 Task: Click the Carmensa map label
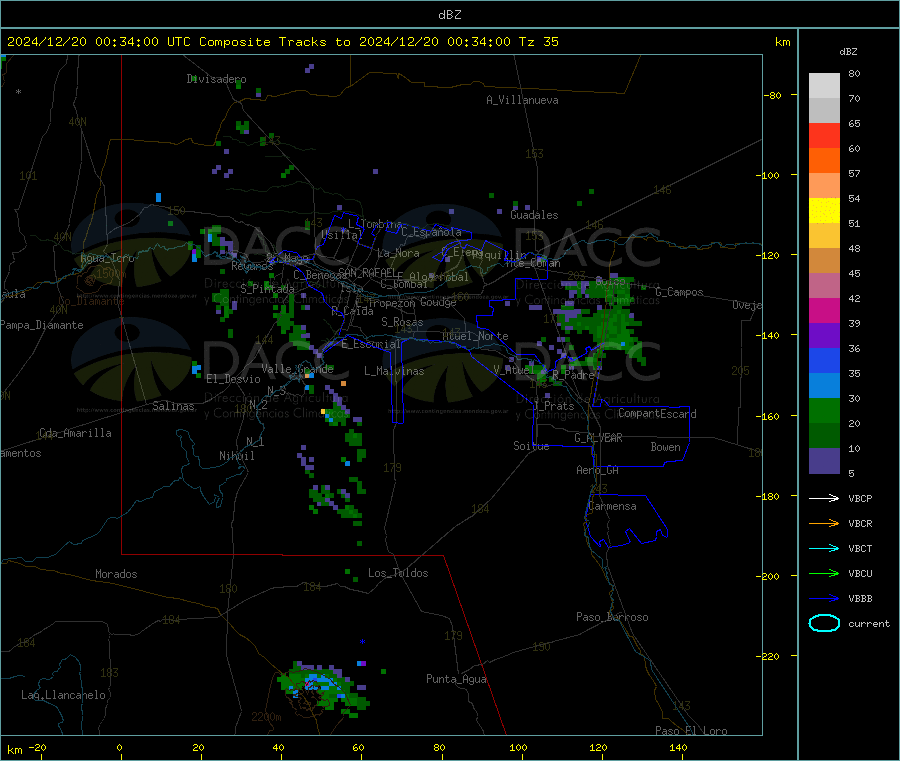[612, 507]
